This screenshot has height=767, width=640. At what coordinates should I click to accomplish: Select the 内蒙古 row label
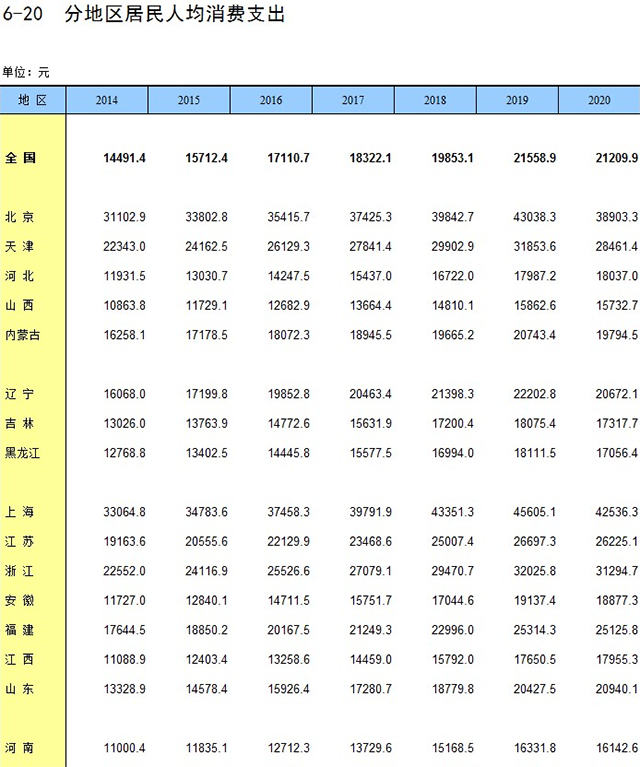23,335
